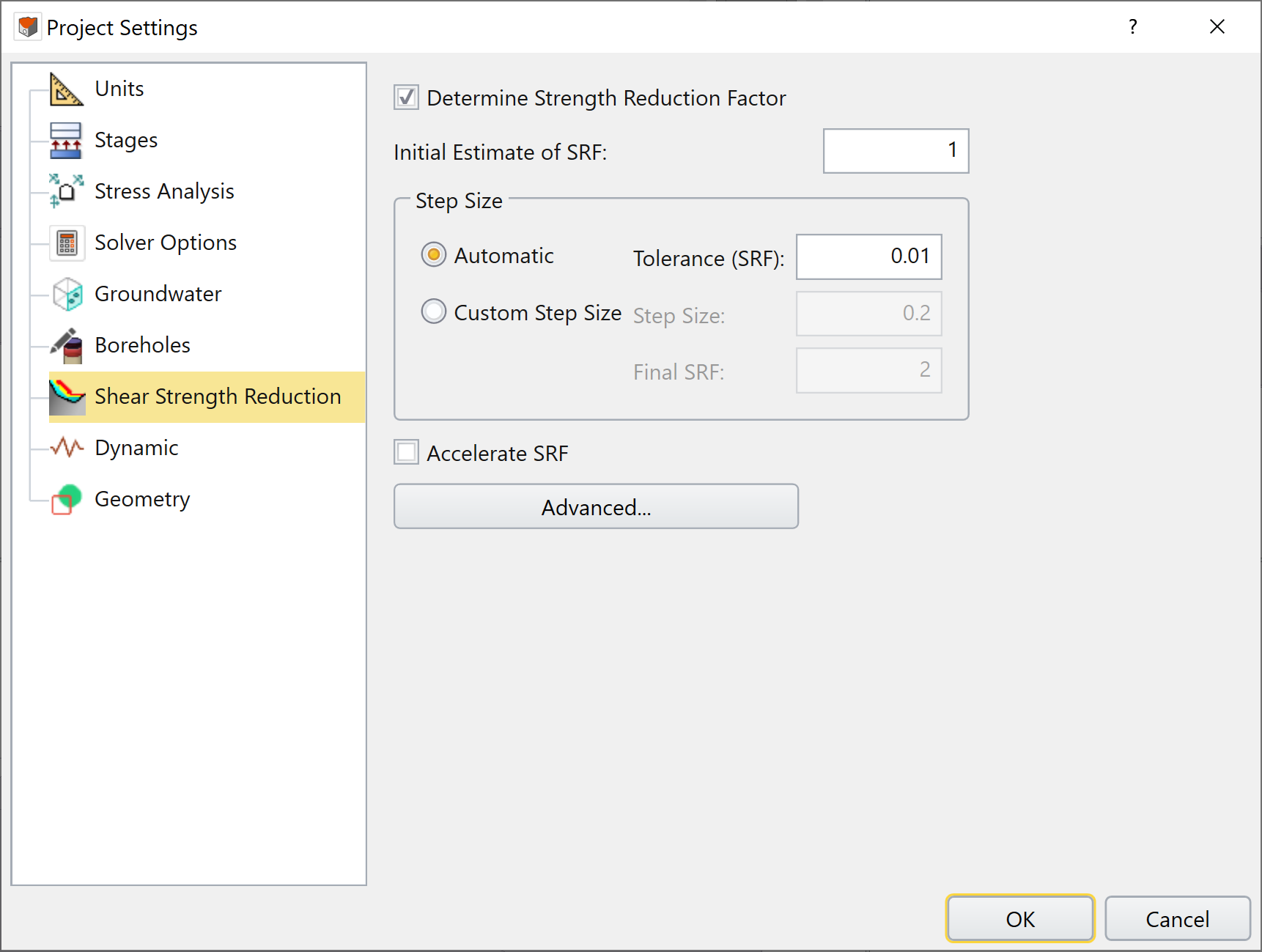1262x952 pixels.
Task: Confirm settings with the OK button
Action: [1020, 918]
